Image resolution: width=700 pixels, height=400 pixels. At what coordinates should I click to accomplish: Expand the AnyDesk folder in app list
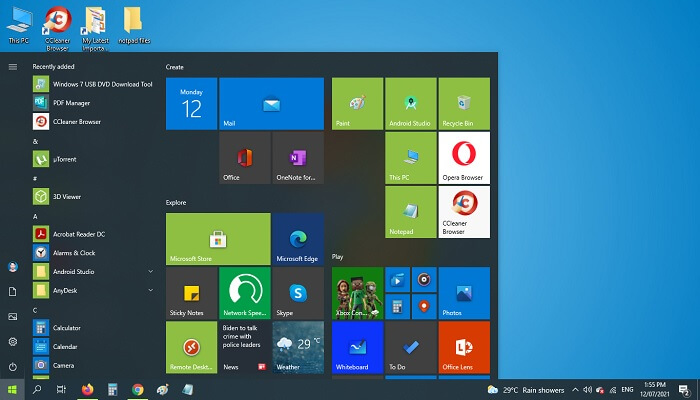(x=150, y=290)
